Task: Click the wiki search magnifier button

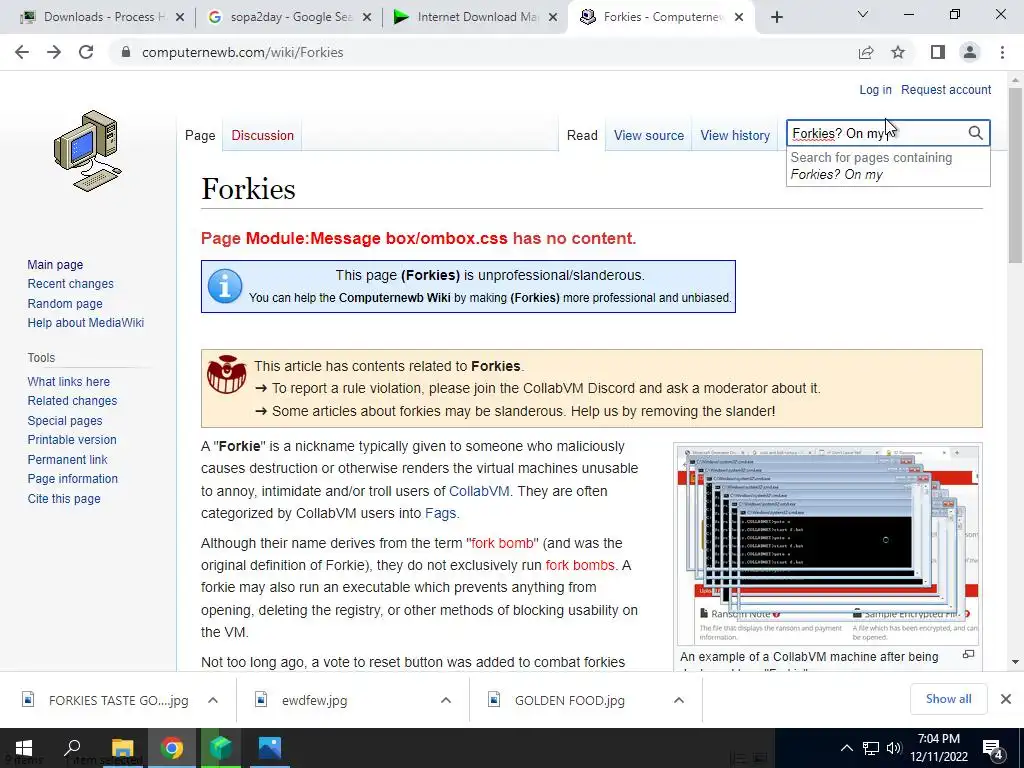Action: pyautogui.click(x=975, y=133)
